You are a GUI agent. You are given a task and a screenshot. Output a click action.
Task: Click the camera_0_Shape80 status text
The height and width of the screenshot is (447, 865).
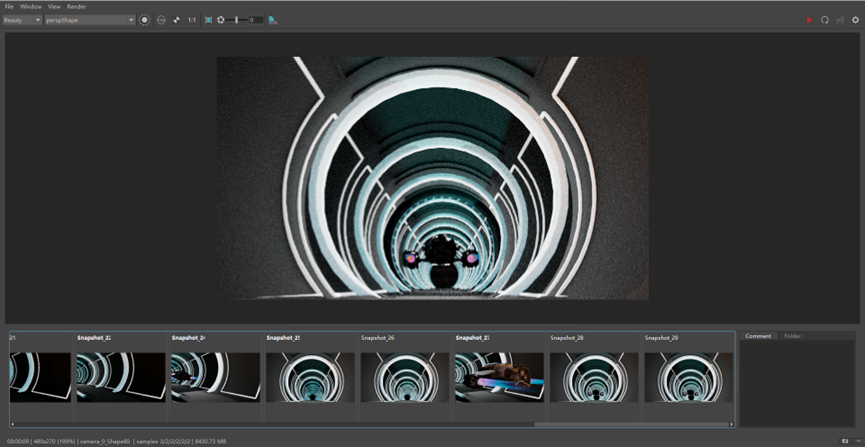click(105, 441)
